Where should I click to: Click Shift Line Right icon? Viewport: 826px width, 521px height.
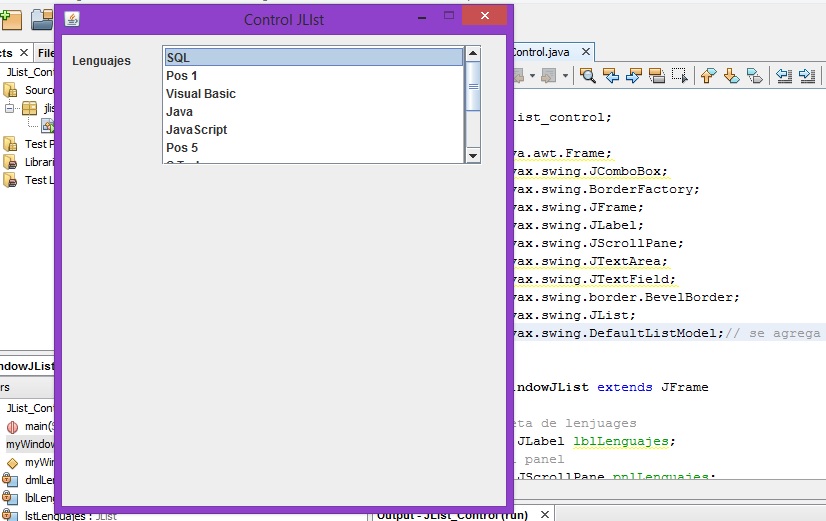(x=807, y=76)
